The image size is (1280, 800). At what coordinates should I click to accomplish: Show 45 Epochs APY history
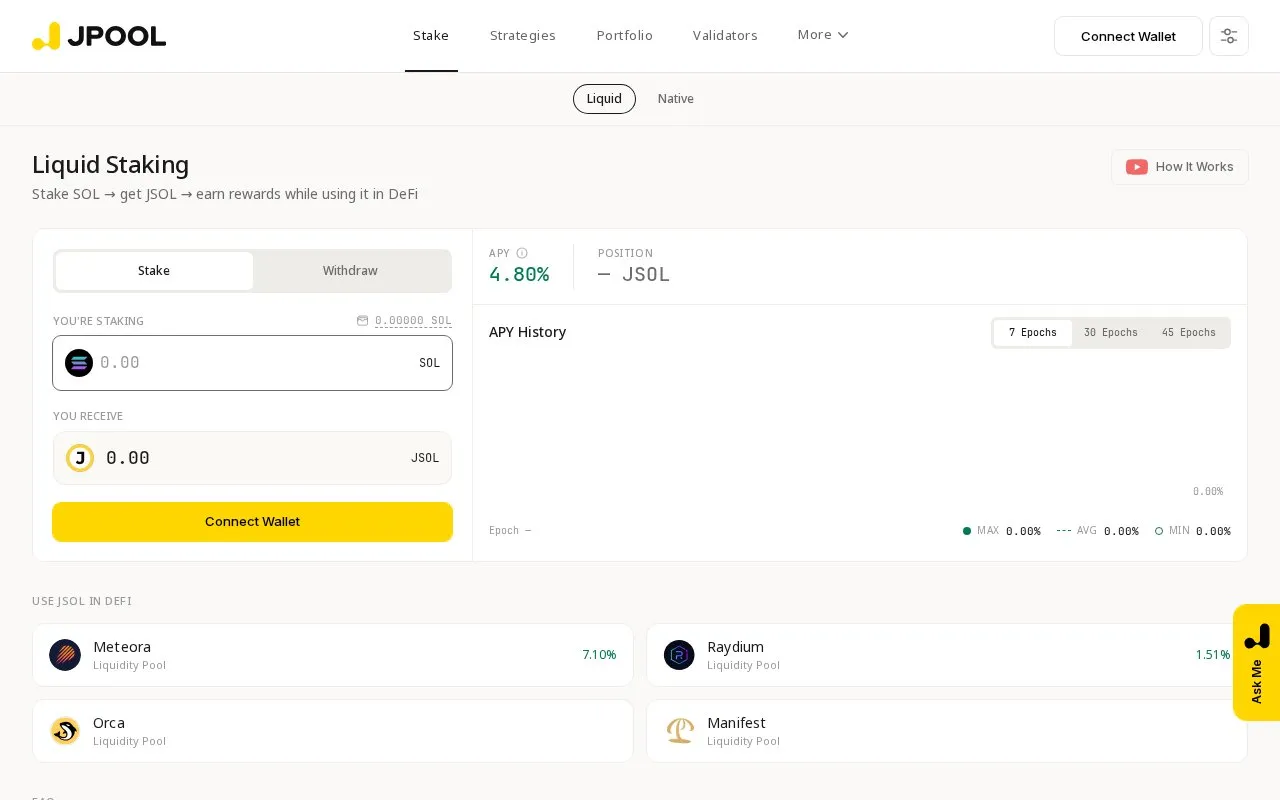1189,333
